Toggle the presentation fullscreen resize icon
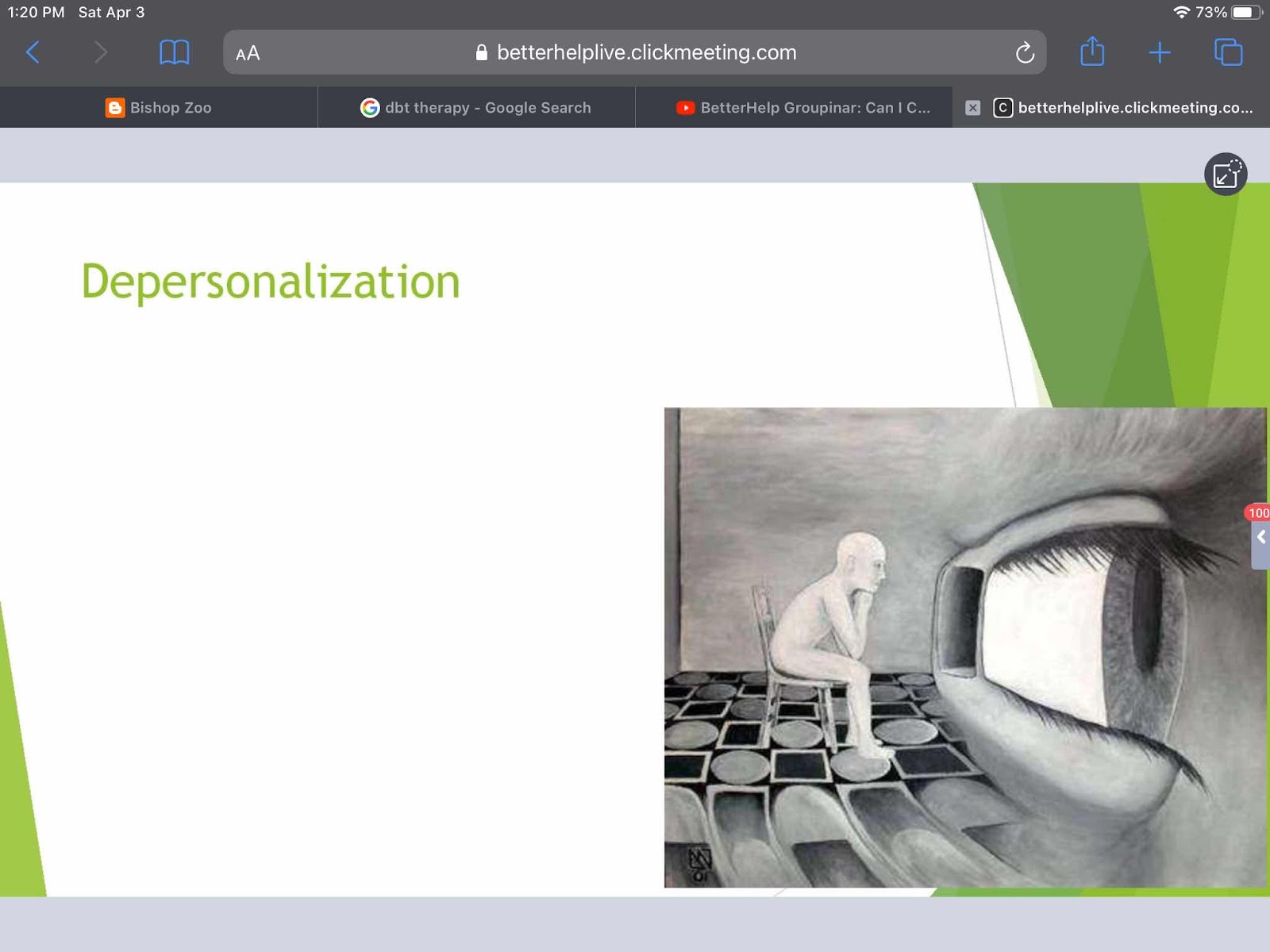This screenshot has height=952, width=1270. pos(1226,174)
